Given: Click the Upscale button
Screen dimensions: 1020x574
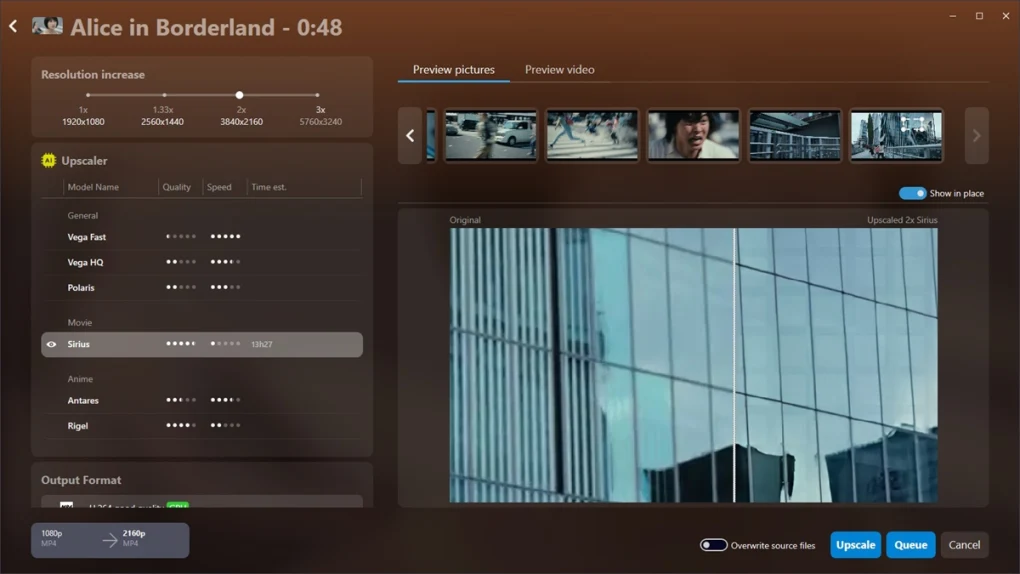Looking at the screenshot, I should point(855,545).
